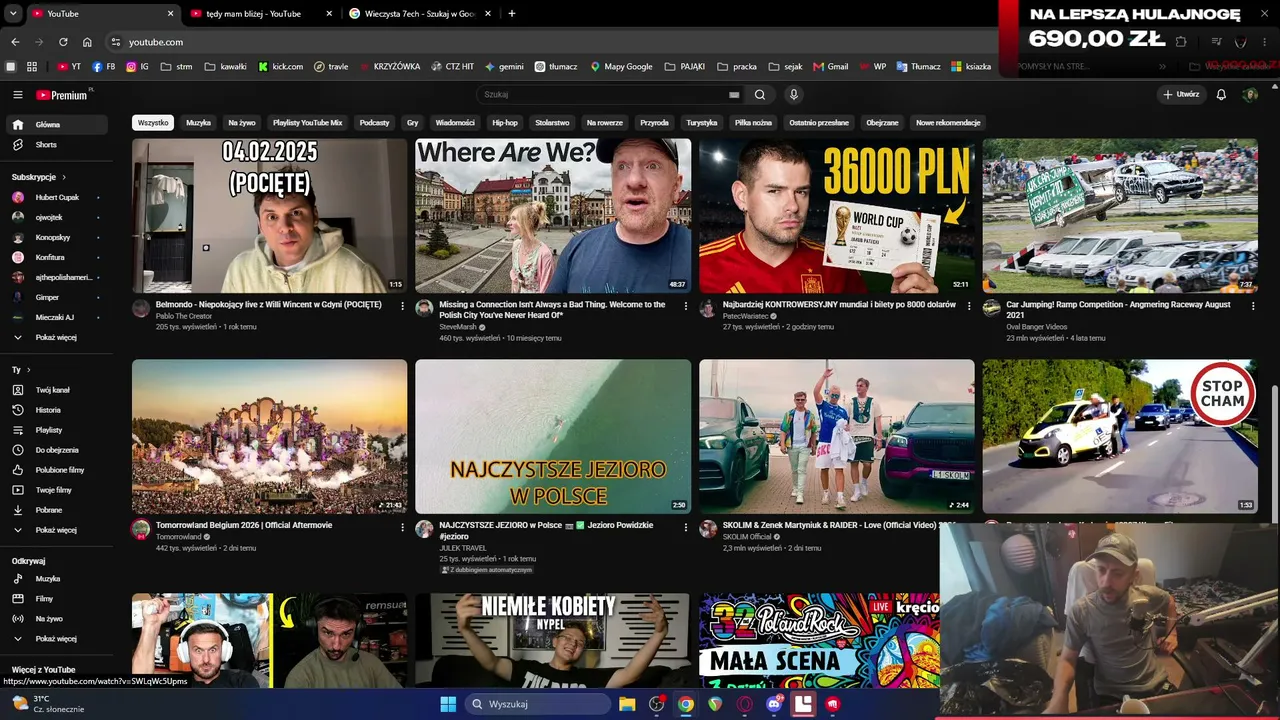Select the Podcasty filter chip
This screenshot has height=720, width=1280.
click(x=374, y=123)
